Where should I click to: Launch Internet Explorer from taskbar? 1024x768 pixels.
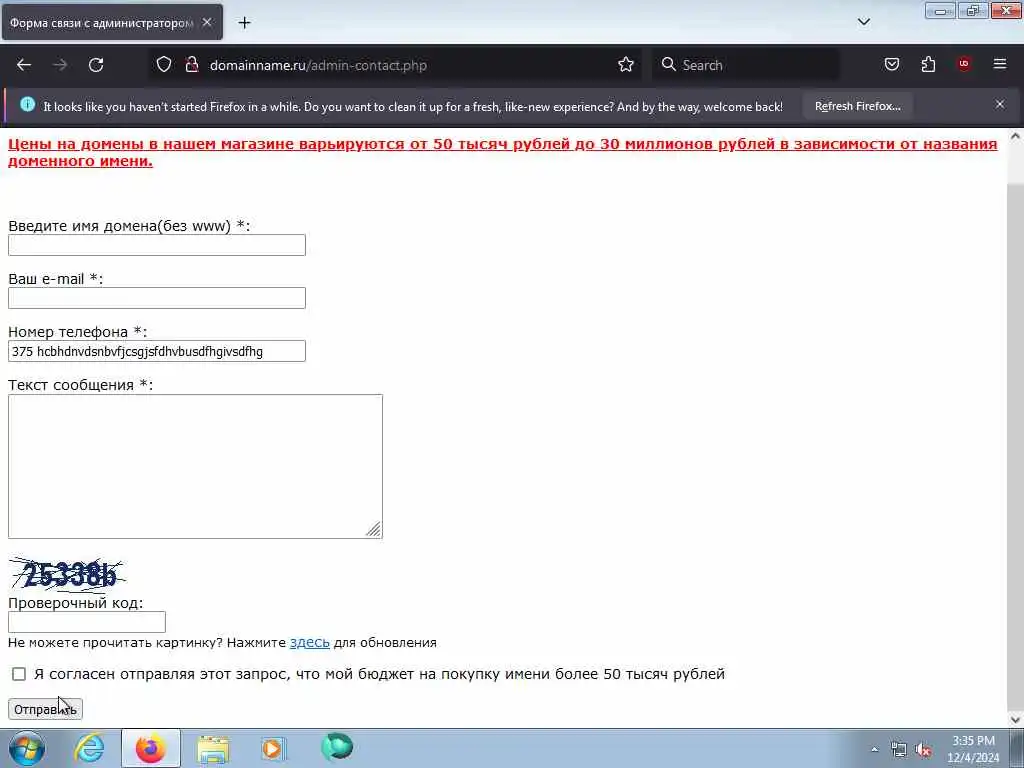[89, 748]
